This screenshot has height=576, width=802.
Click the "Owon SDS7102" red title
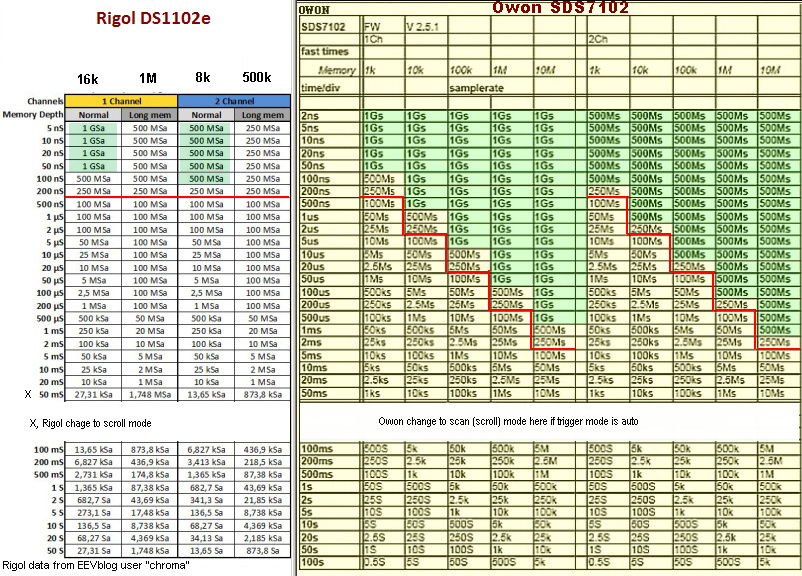tap(560, 7)
